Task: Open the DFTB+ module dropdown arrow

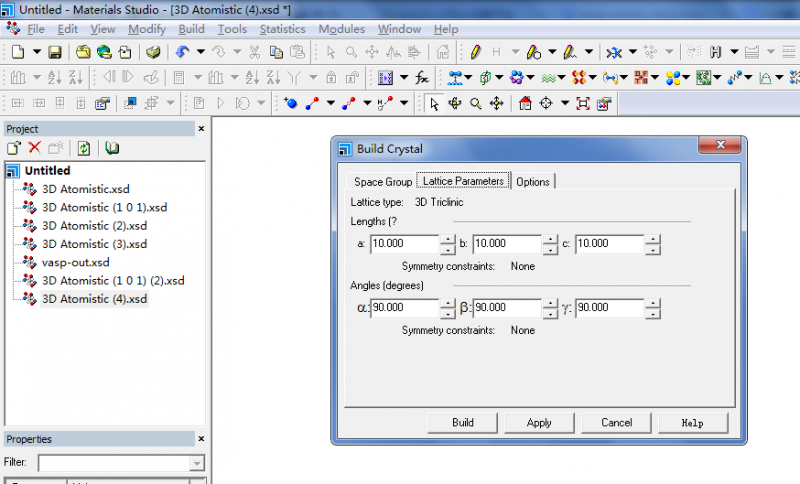Action: 655,78
